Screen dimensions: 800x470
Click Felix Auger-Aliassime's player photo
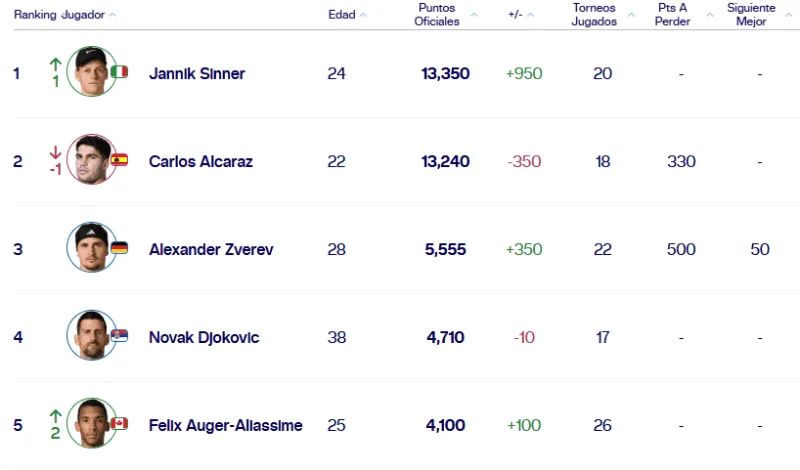point(91,424)
